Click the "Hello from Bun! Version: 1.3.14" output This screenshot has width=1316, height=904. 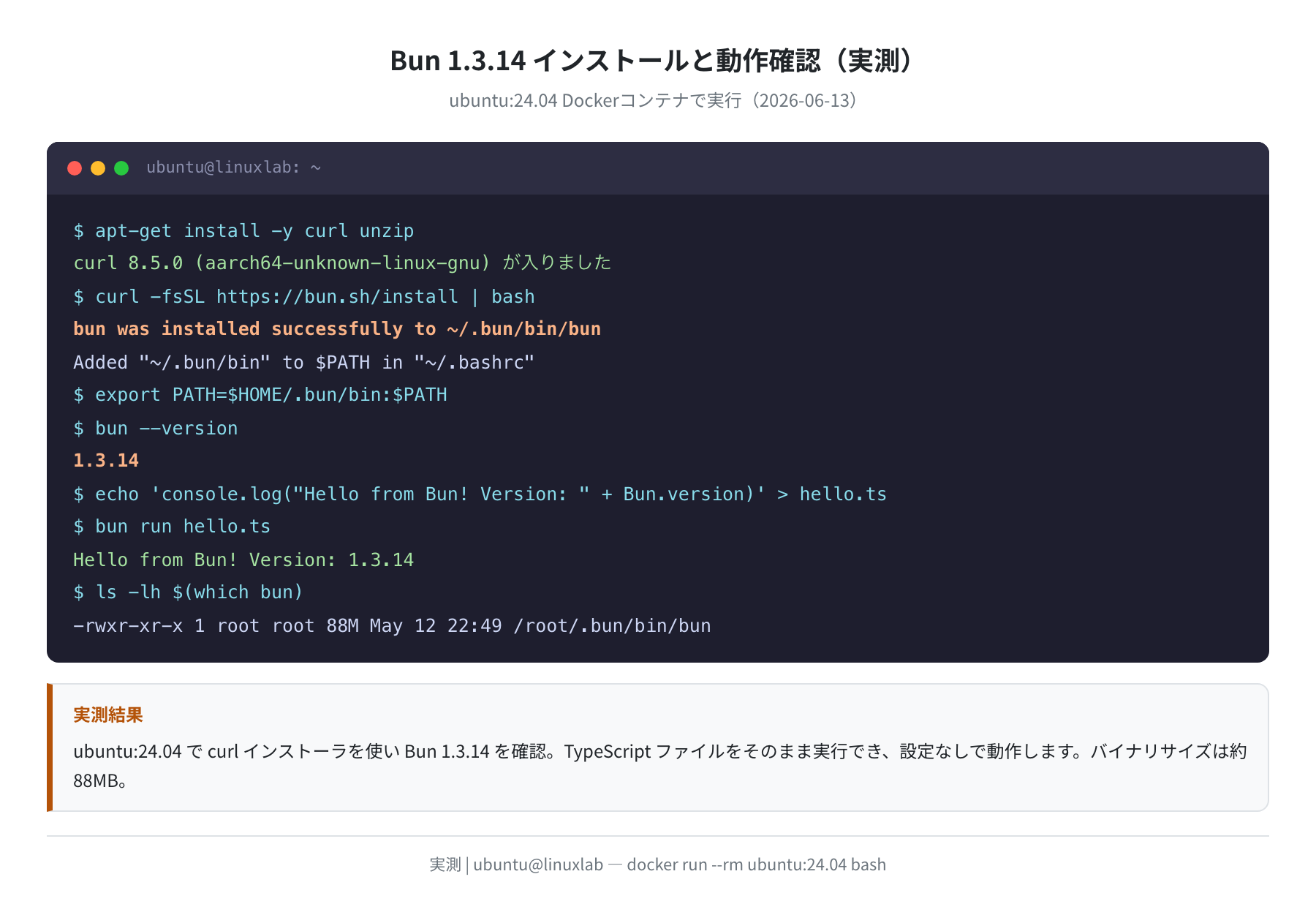click(x=243, y=560)
